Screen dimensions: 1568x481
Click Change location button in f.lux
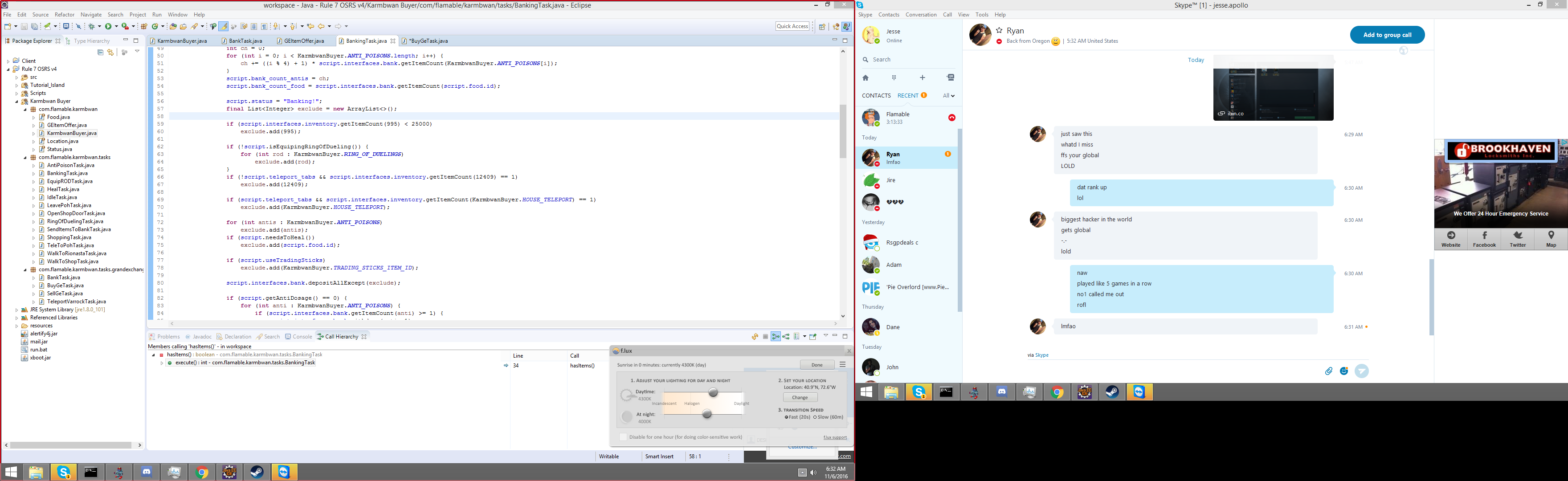(800, 397)
